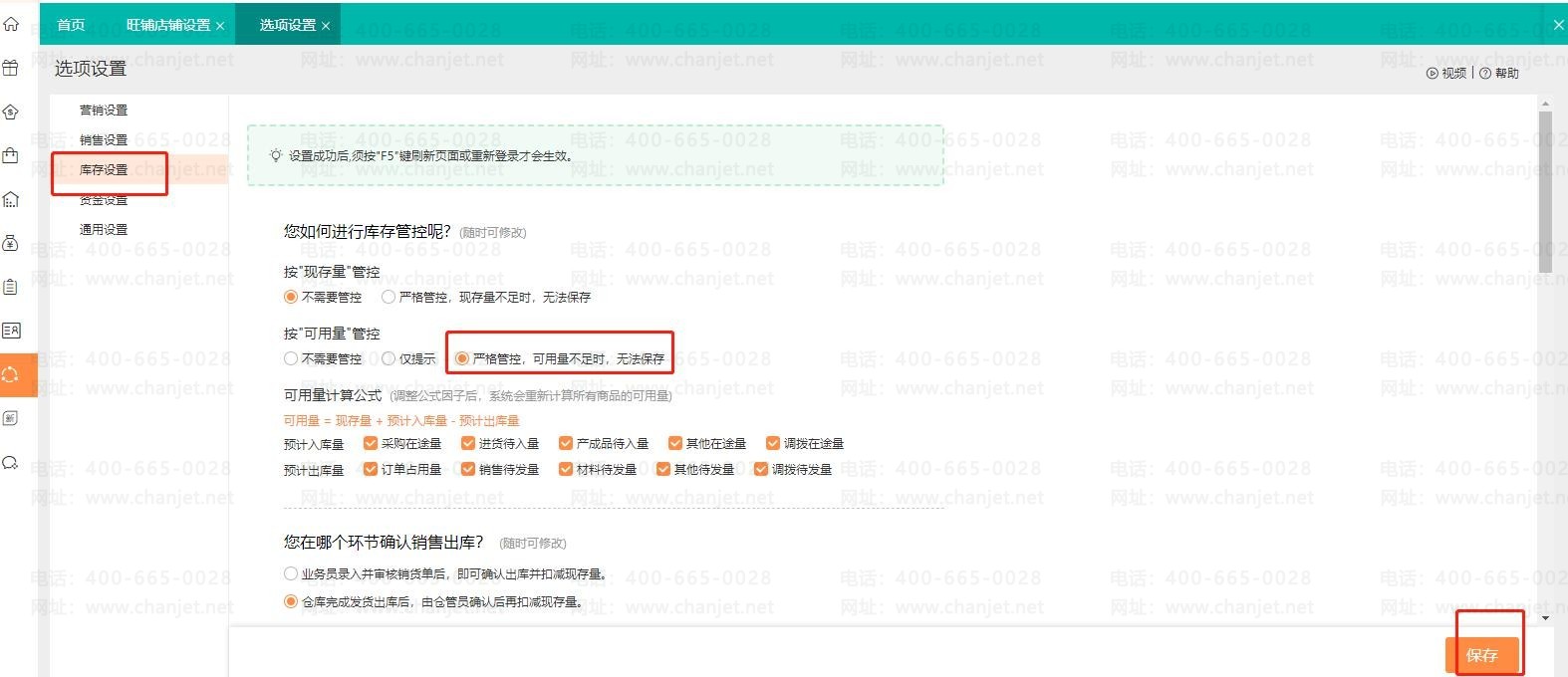
Task: Click the video play icon
Action: coord(1433,73)
